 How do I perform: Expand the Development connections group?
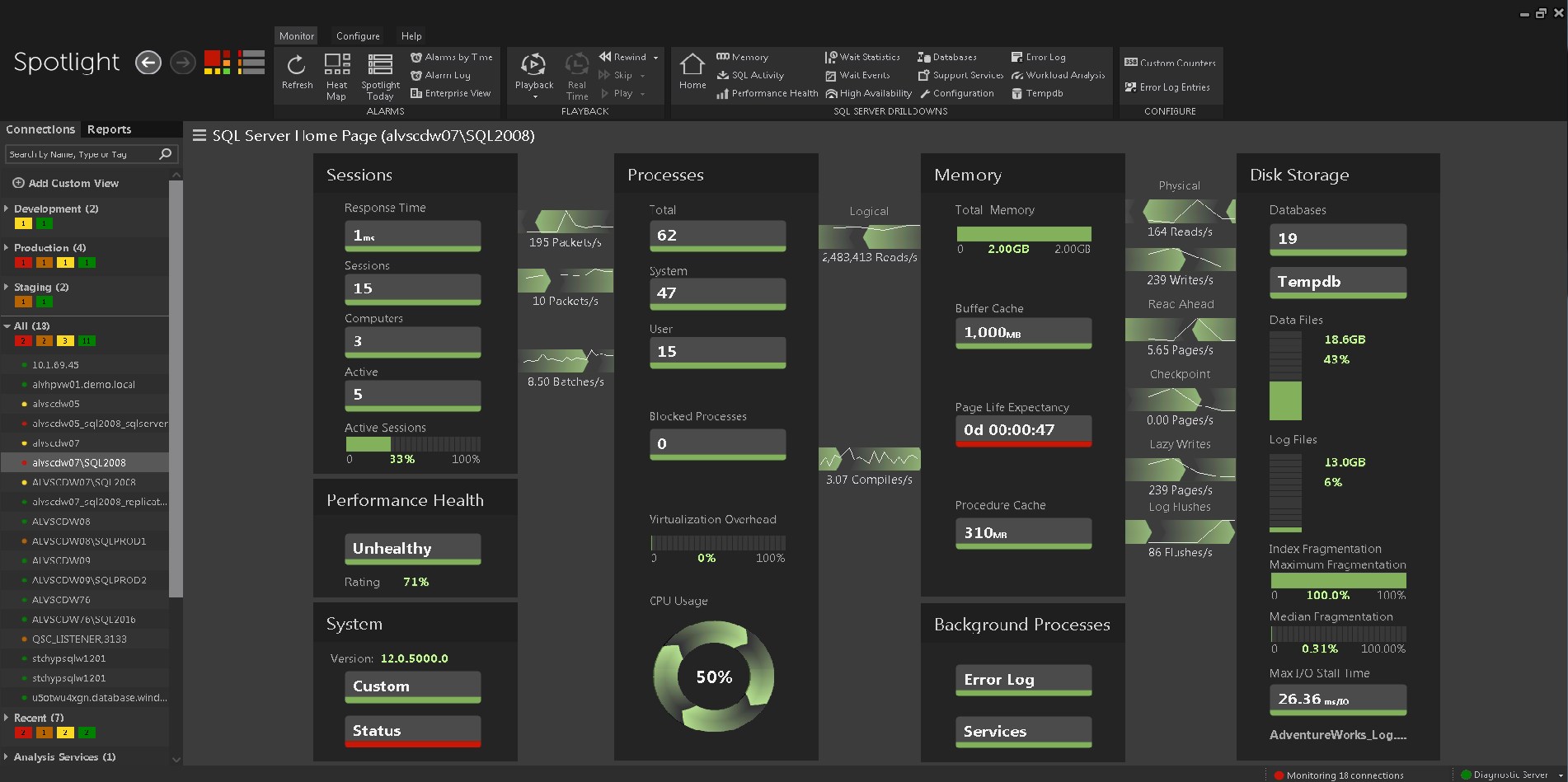tap(7, 208)
